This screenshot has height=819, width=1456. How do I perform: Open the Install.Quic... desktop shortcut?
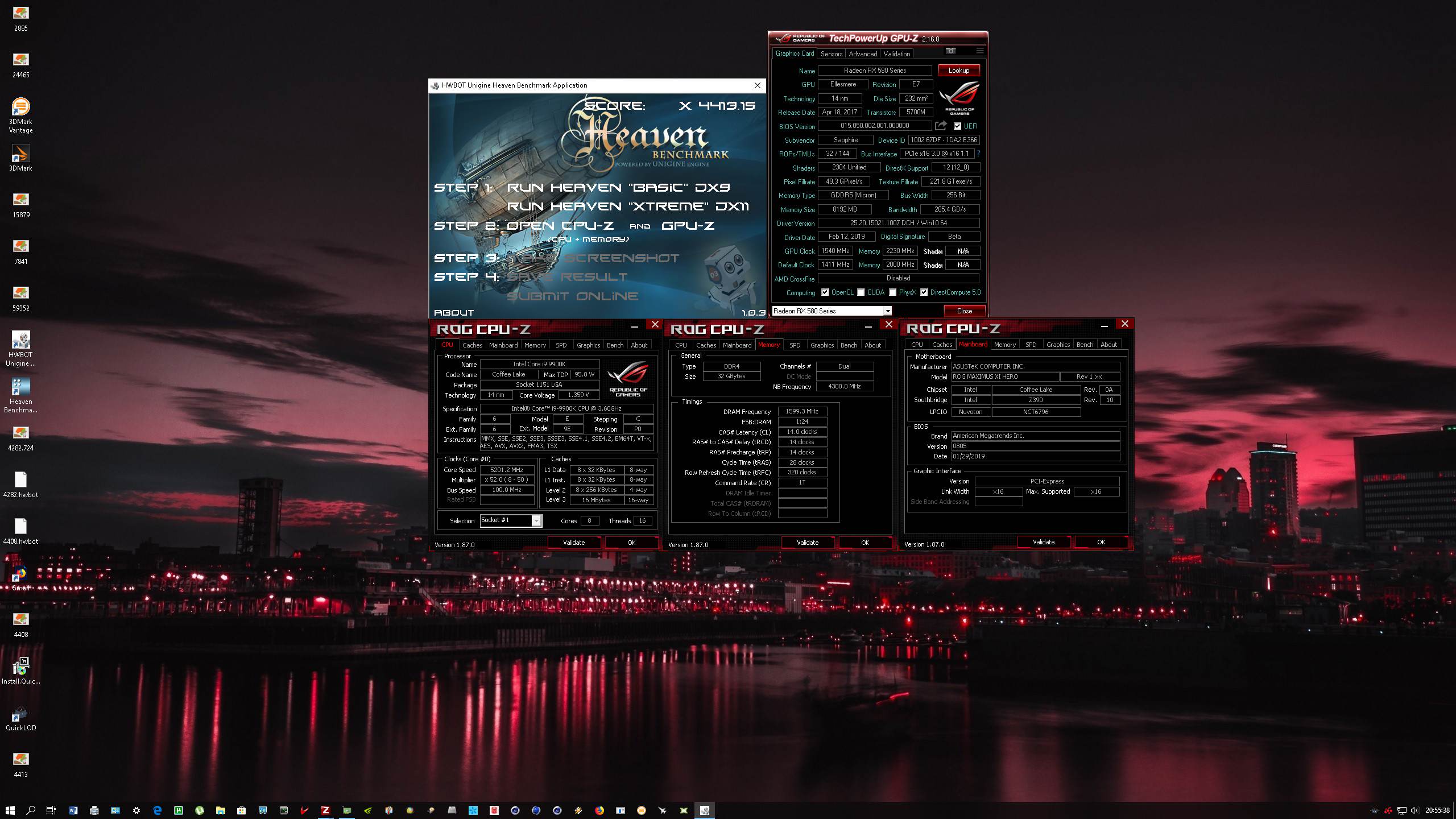(20, 671)
